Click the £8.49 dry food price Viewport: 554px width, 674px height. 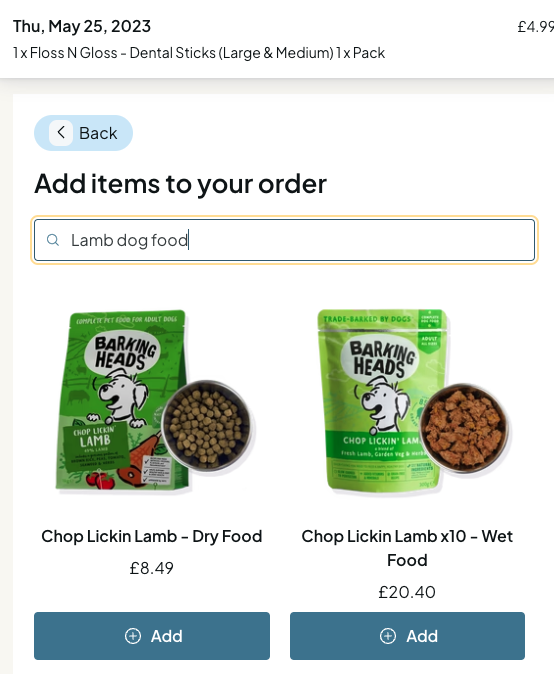click(x=152, y=568)
